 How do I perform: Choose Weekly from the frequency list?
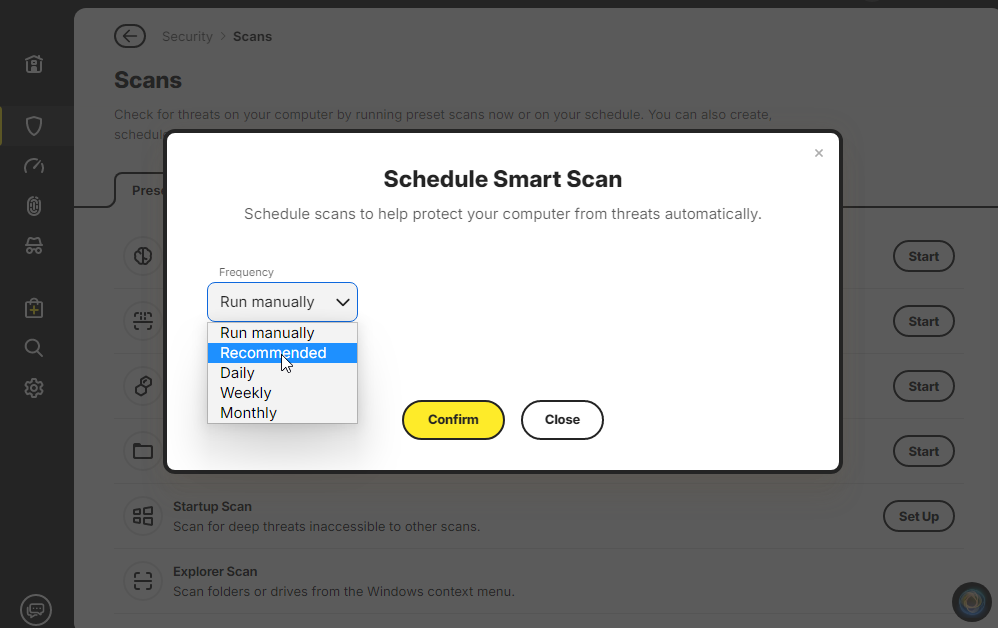[x=283, y=393]
